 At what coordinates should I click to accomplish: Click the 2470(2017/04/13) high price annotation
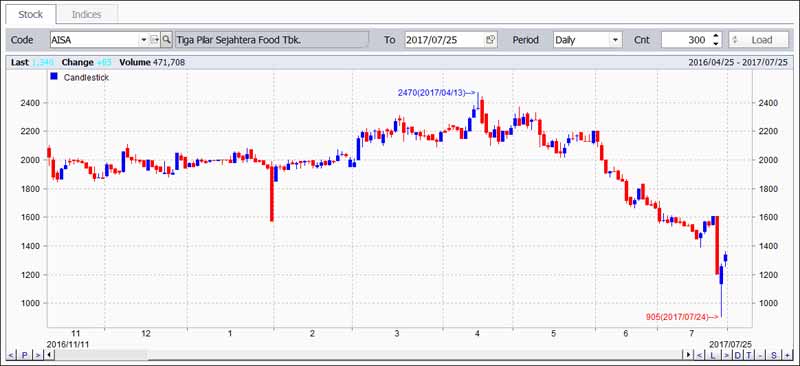click(x=437, y=93)
